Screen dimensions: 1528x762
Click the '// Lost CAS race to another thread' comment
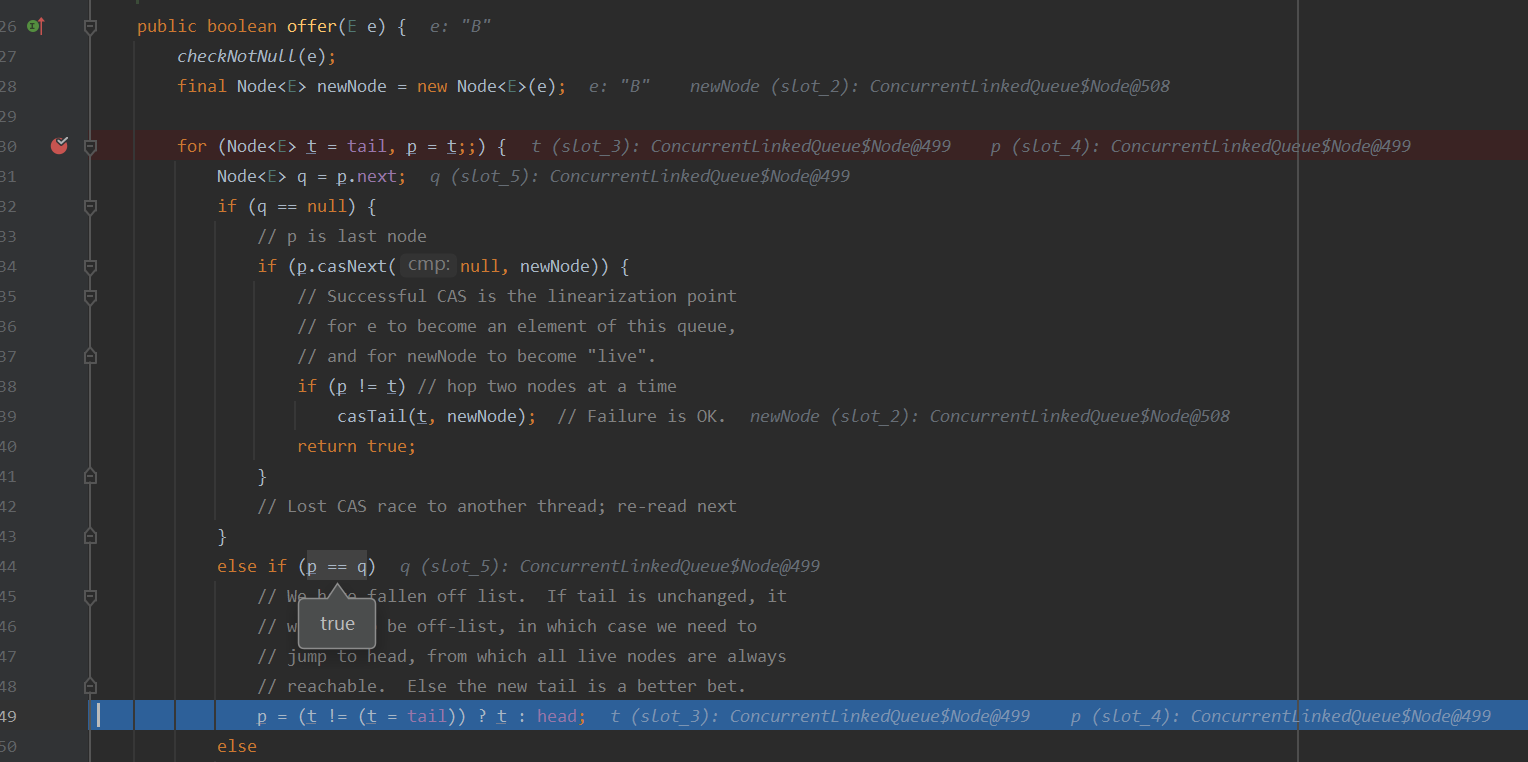(x=496, y=506)
